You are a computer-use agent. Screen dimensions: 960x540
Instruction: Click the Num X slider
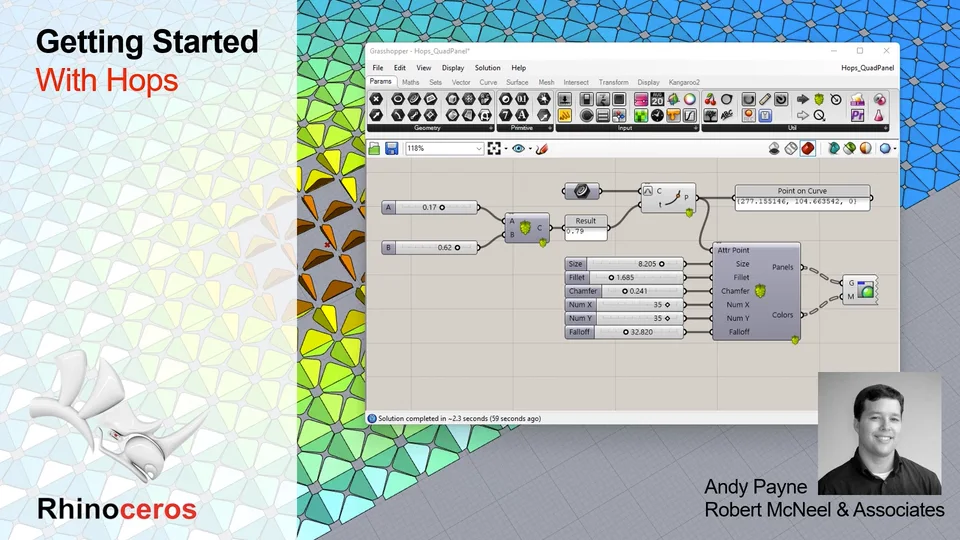(624, 304)
